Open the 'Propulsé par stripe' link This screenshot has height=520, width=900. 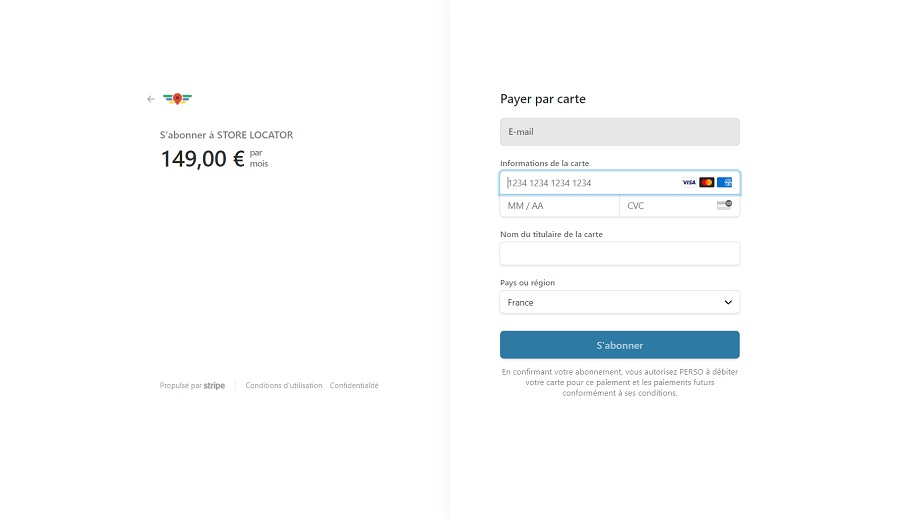pyautogui.click(x=192, y=385)
